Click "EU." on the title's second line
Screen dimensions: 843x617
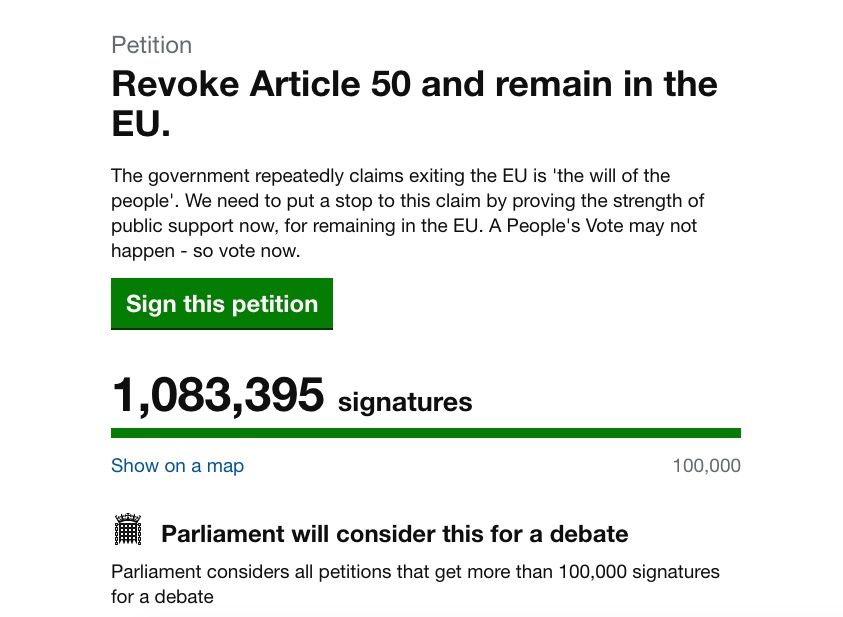[141, 126]
